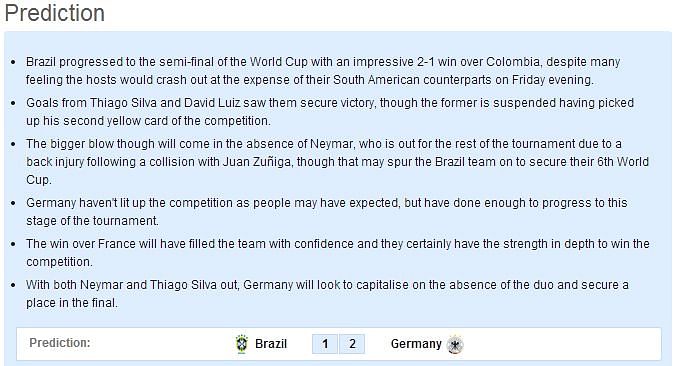Click the paragraph about Thiago Silva and David Luiz goals
The image size is (677, 366).
point(330,112)
